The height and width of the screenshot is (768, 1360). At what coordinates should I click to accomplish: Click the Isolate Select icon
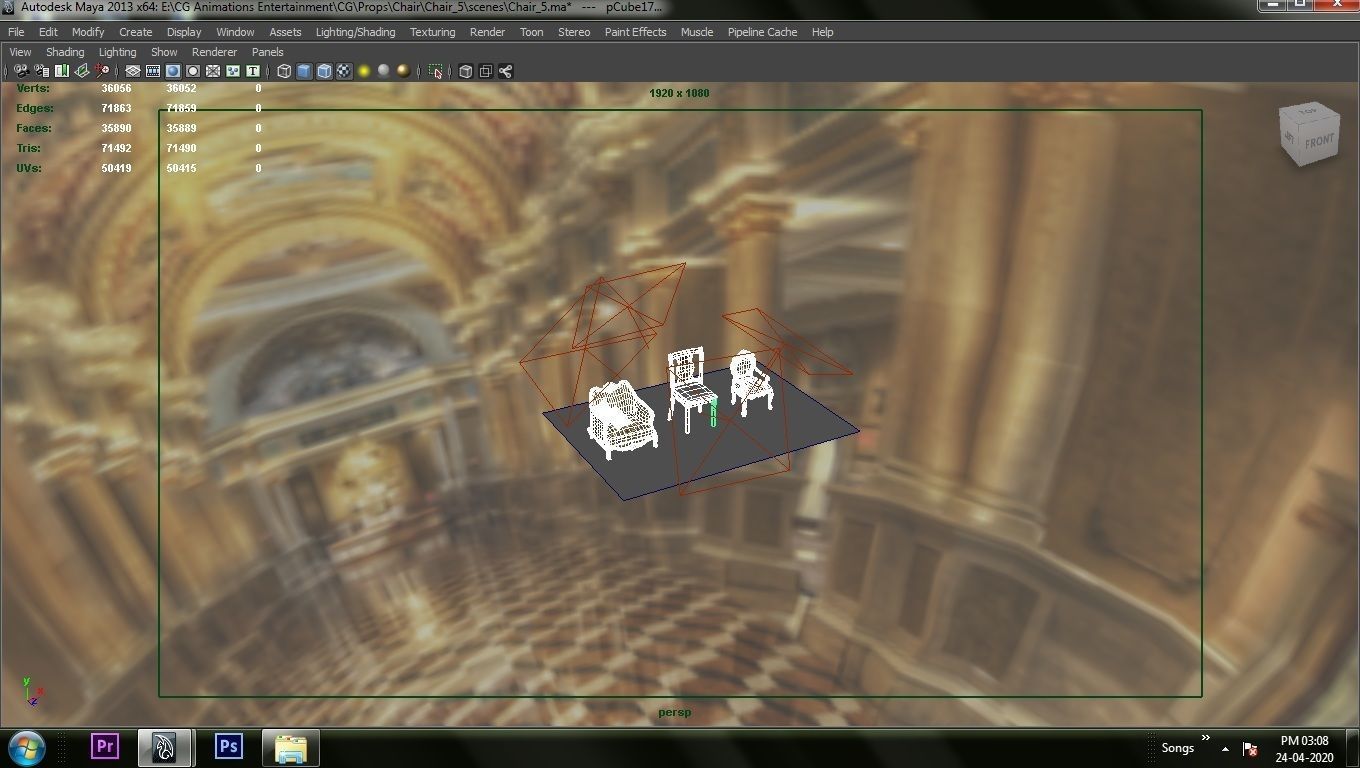[x=435, y=71]
